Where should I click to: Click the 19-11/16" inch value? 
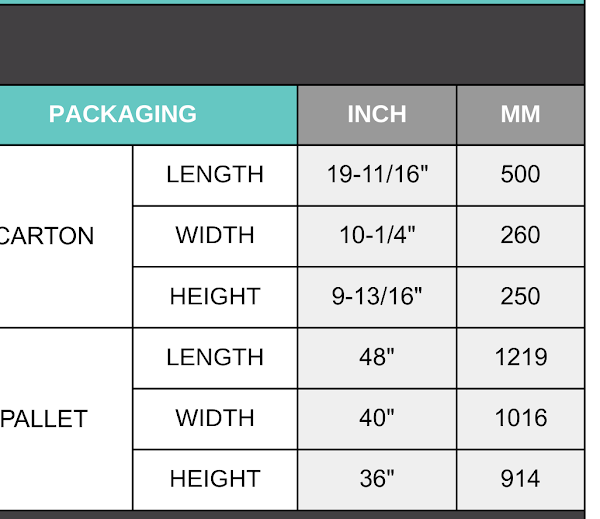(377, 175)
